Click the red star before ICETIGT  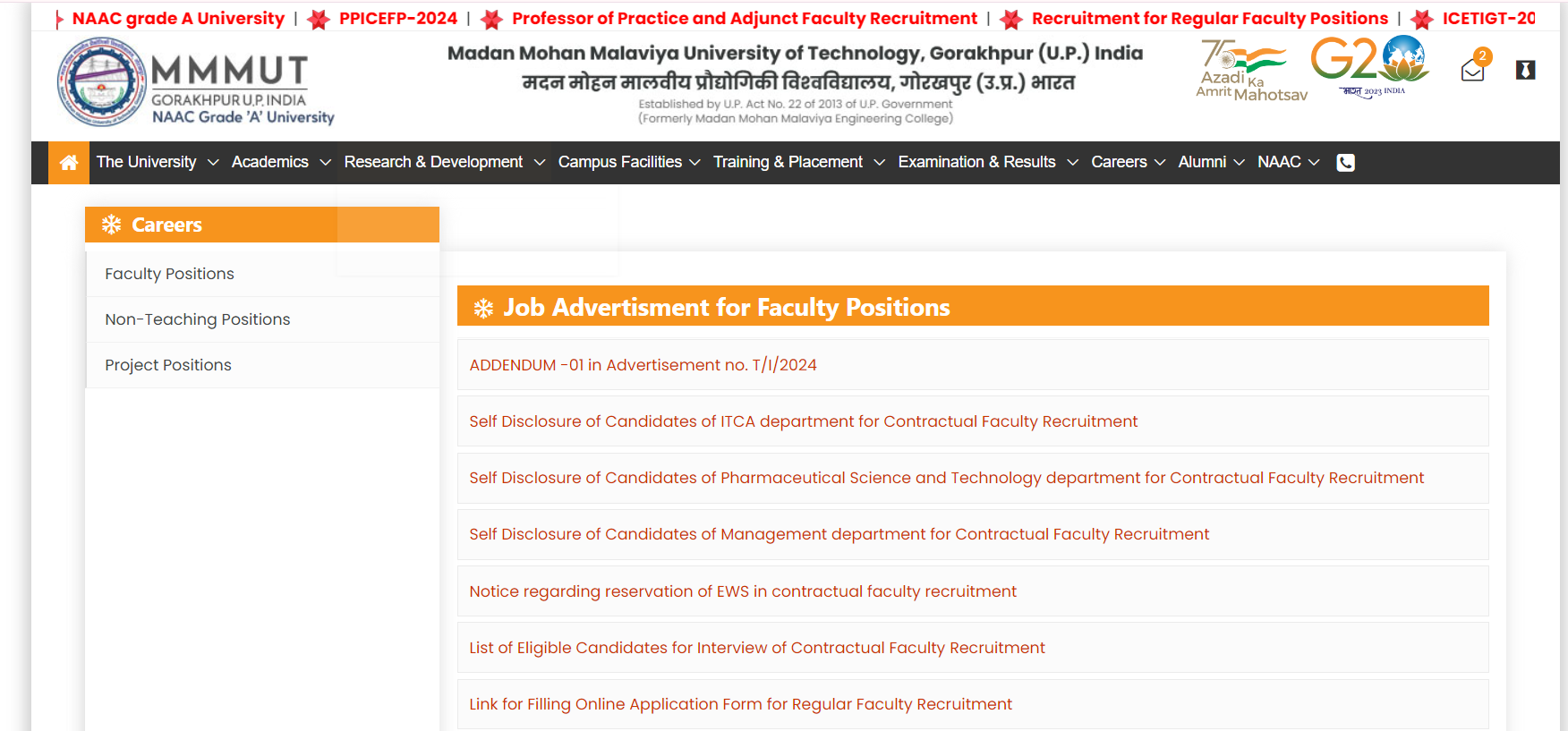click(1422, 19)
